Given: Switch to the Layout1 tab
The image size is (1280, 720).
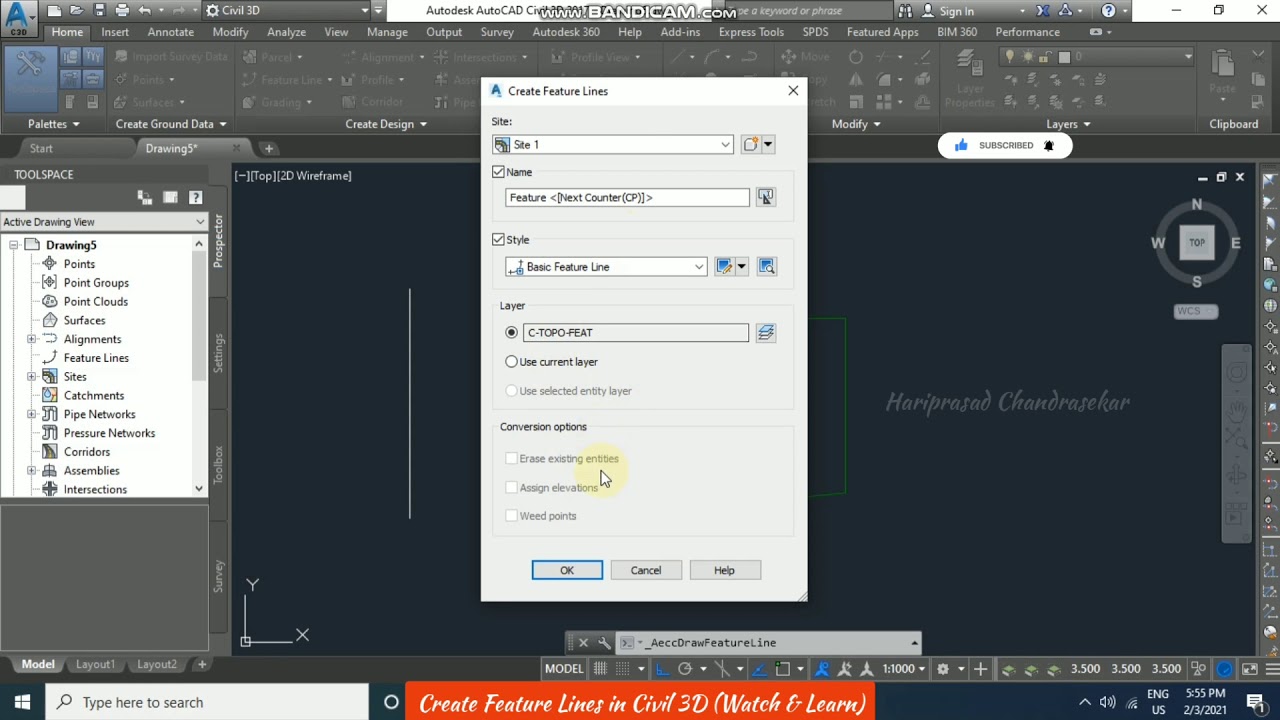Looking at the screenshot, I should point(96,664).
